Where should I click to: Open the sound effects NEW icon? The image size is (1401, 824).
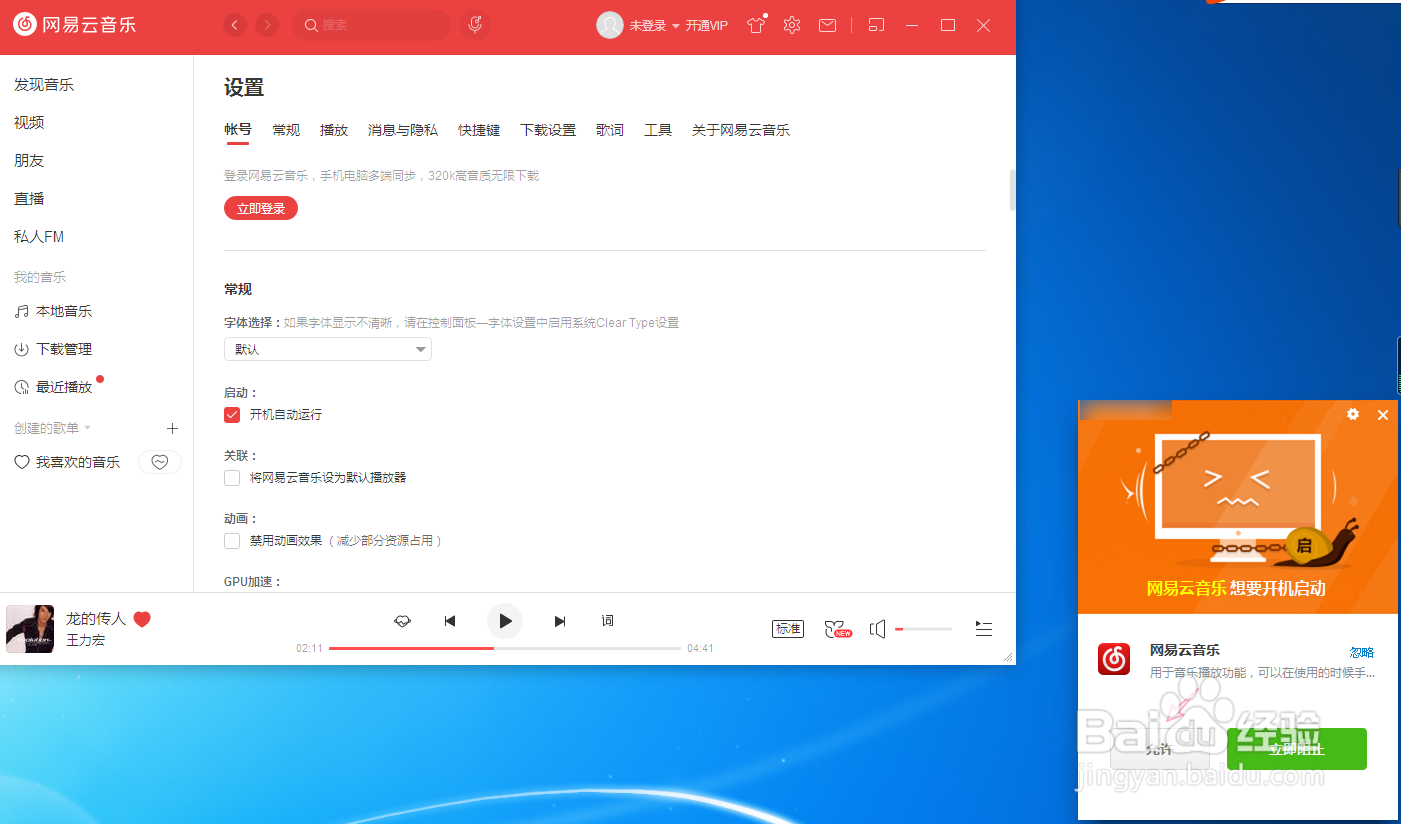pos(837,629)
